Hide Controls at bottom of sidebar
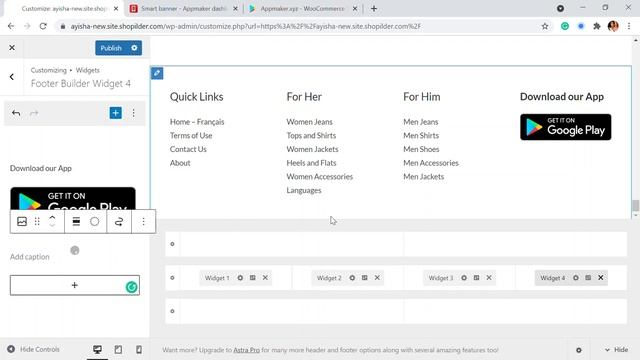 coord(33,349)
